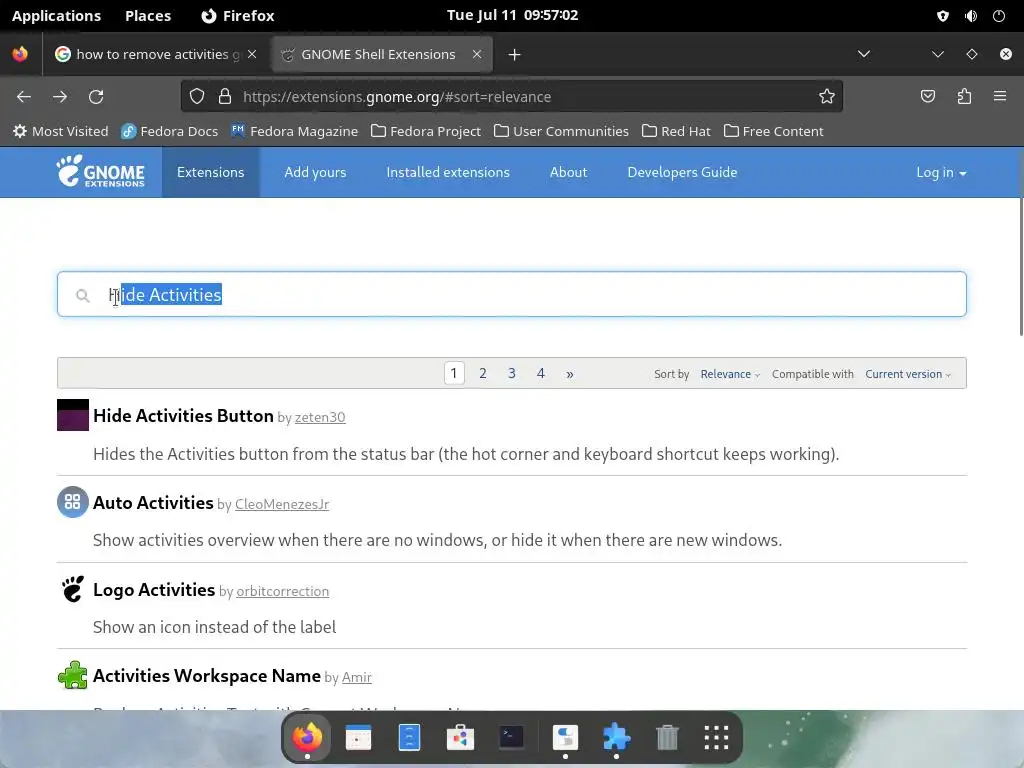Screen dimensions: 1024x768
Task: Open Logo Activities extension
Action: pyautogui.click(x=153, y=589)
